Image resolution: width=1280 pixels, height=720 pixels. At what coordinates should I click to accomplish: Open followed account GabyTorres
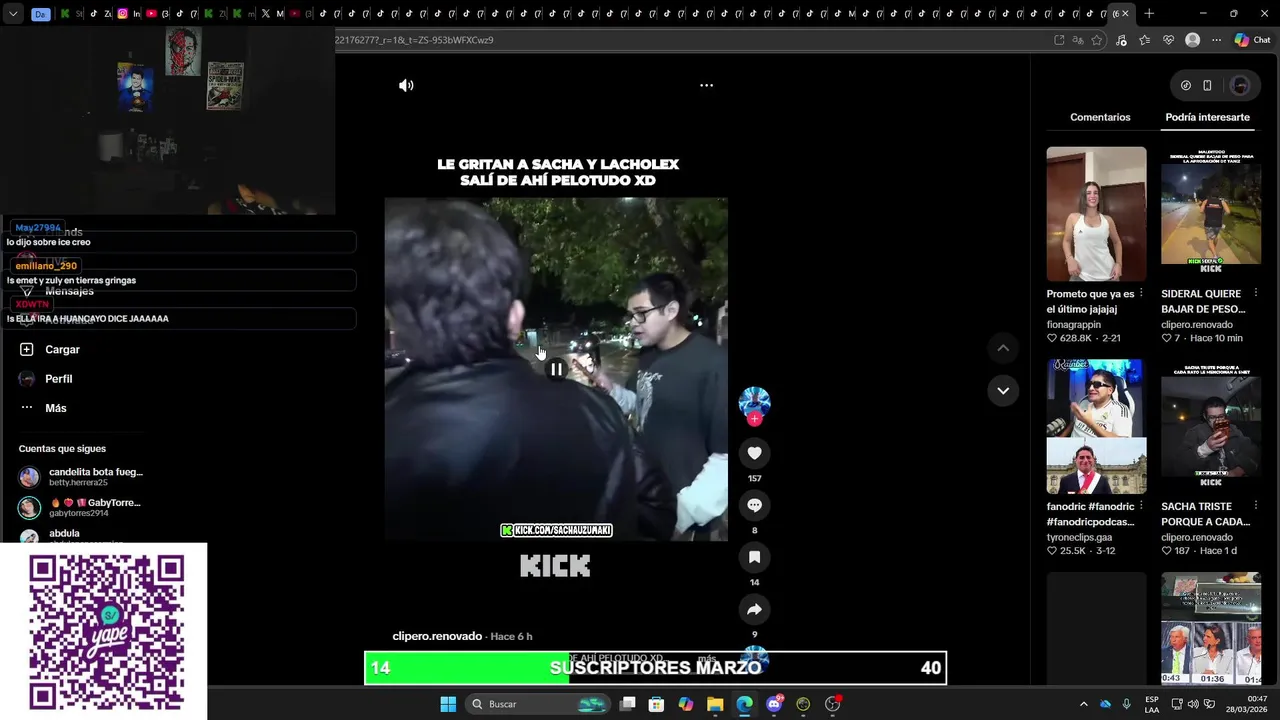click(x=80, y=507)
